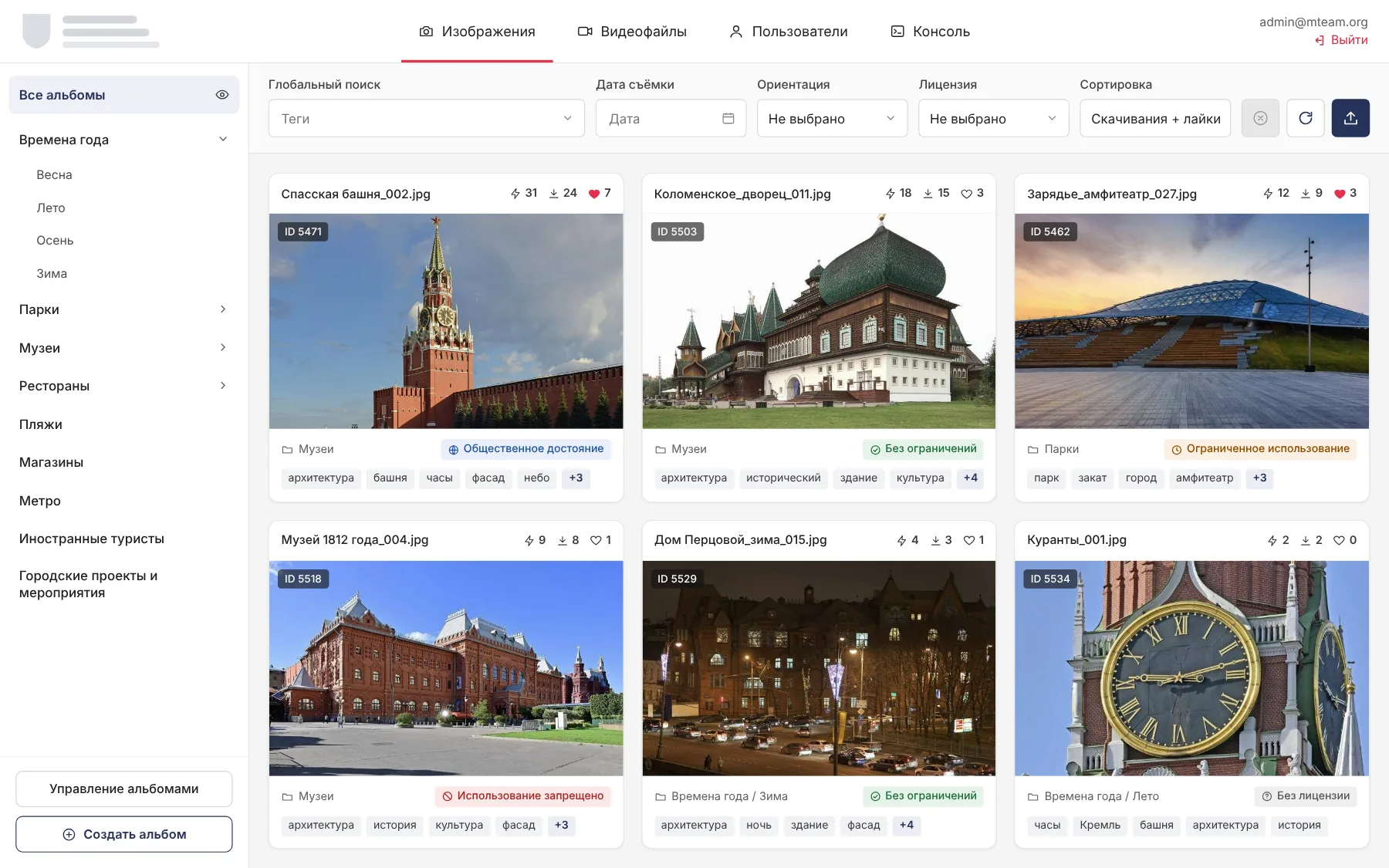
Task: Like the Куранты_001.jpg heart icon
Action: point(1340,540)
